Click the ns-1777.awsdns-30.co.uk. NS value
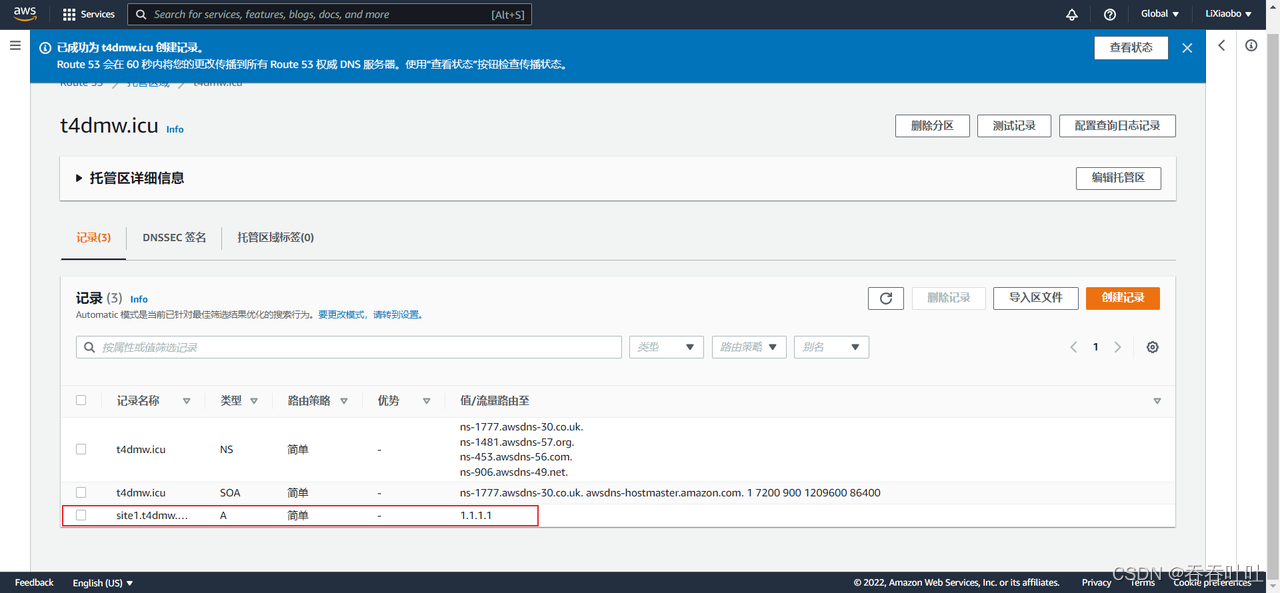Viewport: 1280px width, 593px height. coord(521,427)
